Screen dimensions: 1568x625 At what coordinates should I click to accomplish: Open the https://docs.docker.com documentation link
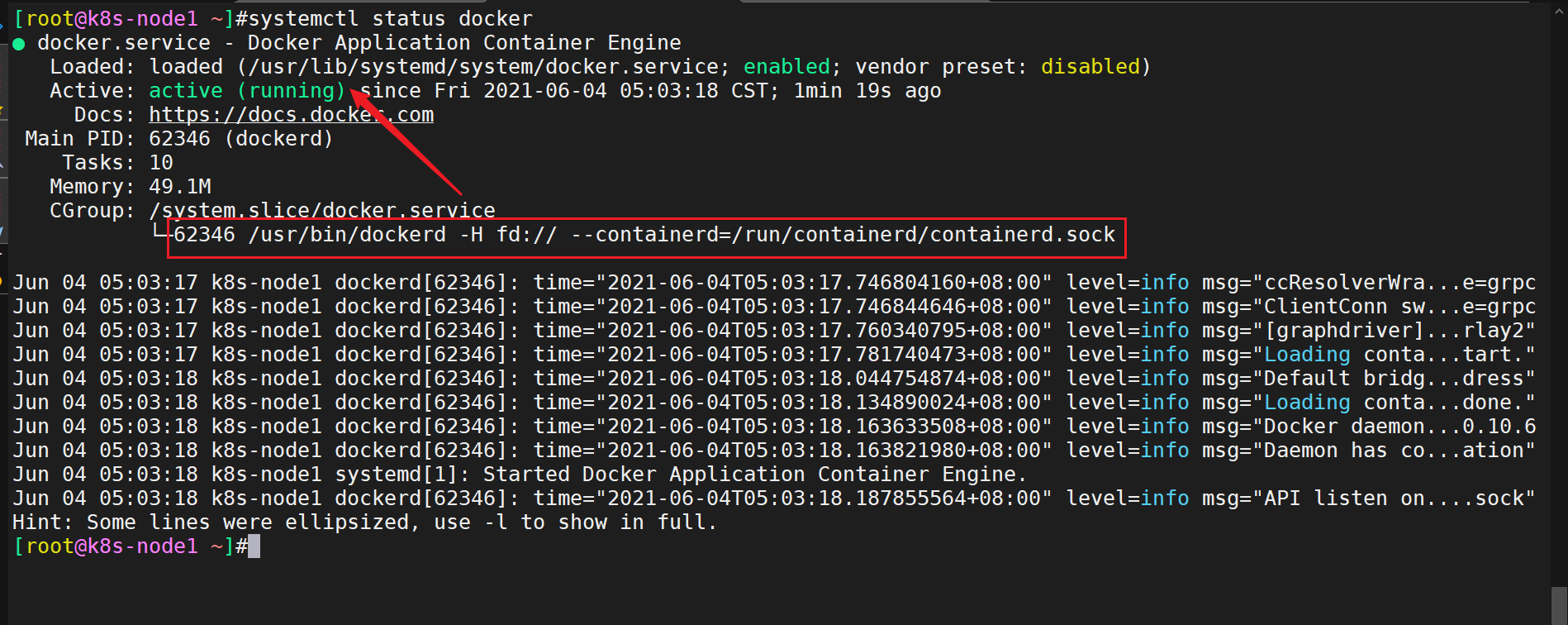click(x=291, y=114)
